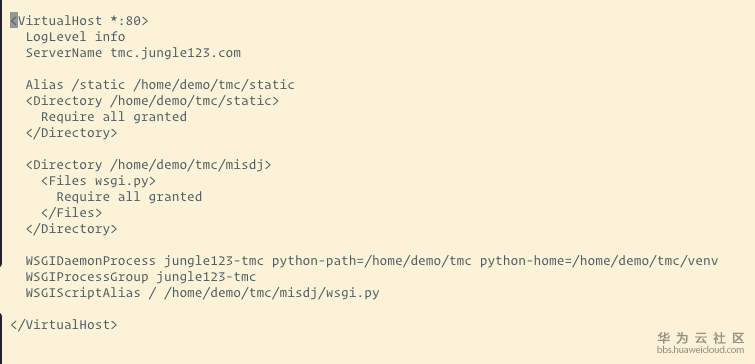
Task: Click the first closing Directory tag
Action: [71, 132]
